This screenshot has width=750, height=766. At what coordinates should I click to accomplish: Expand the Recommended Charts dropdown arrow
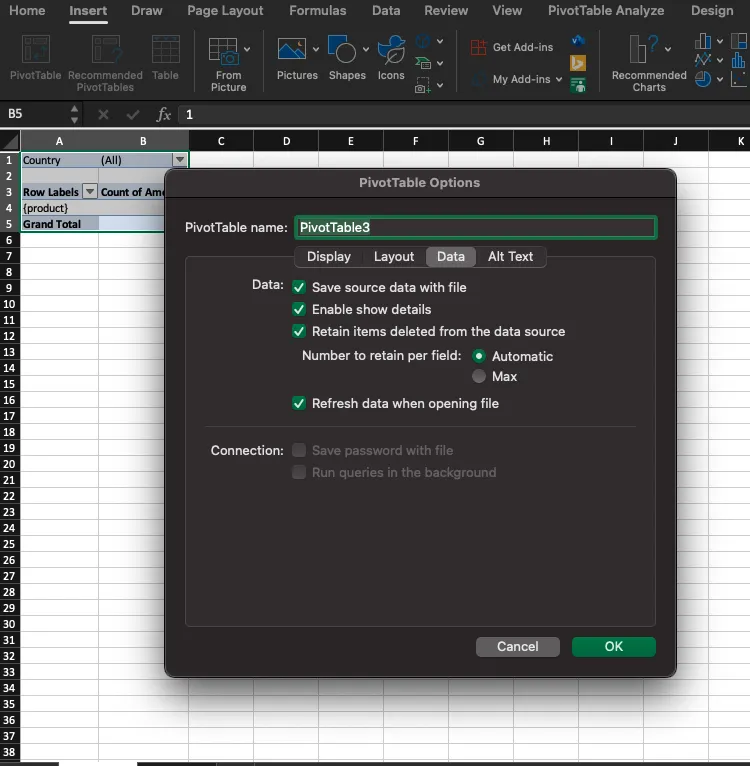pyautogui.click(x=667, y=49)
